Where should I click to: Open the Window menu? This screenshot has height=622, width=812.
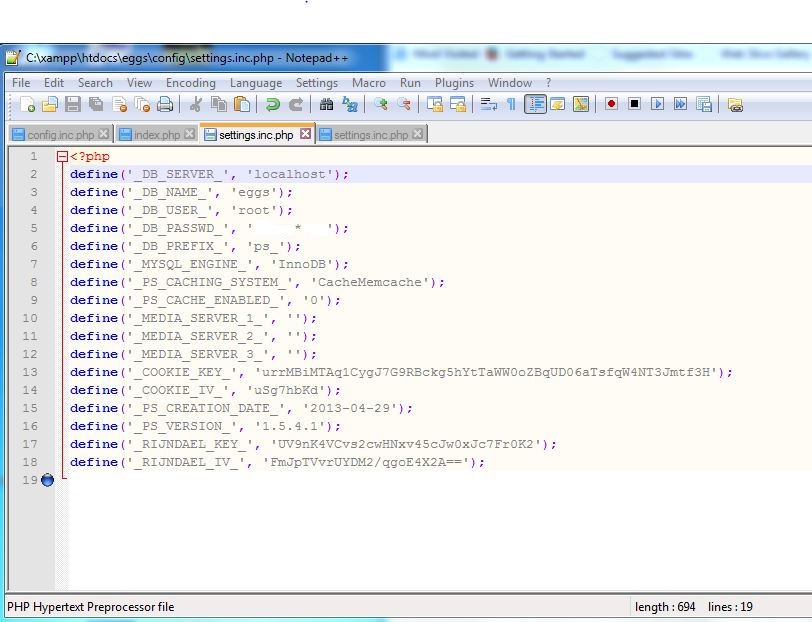(x=510, y=83)
